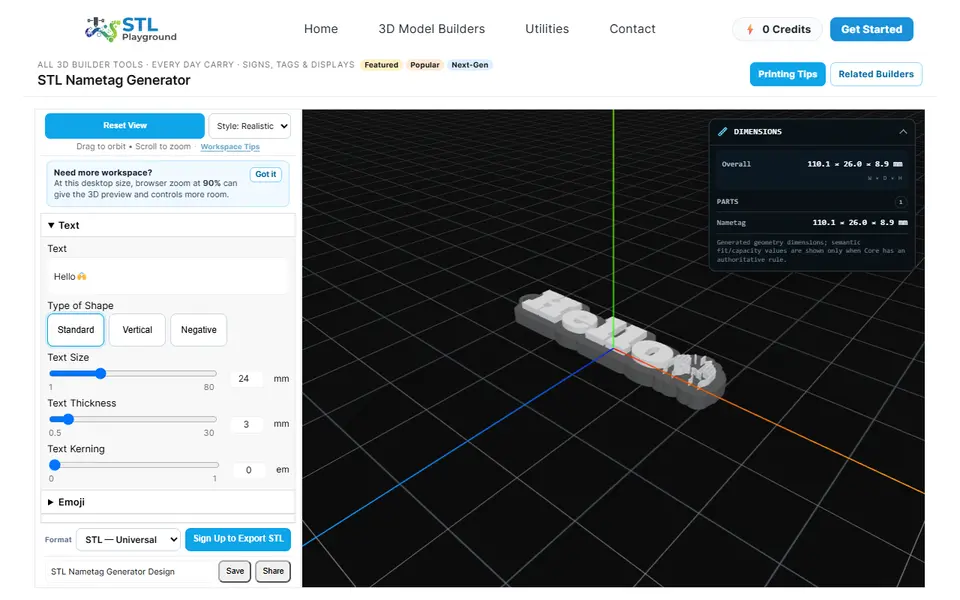
Task: Select the Standard shape type
Action: point(76,330)
